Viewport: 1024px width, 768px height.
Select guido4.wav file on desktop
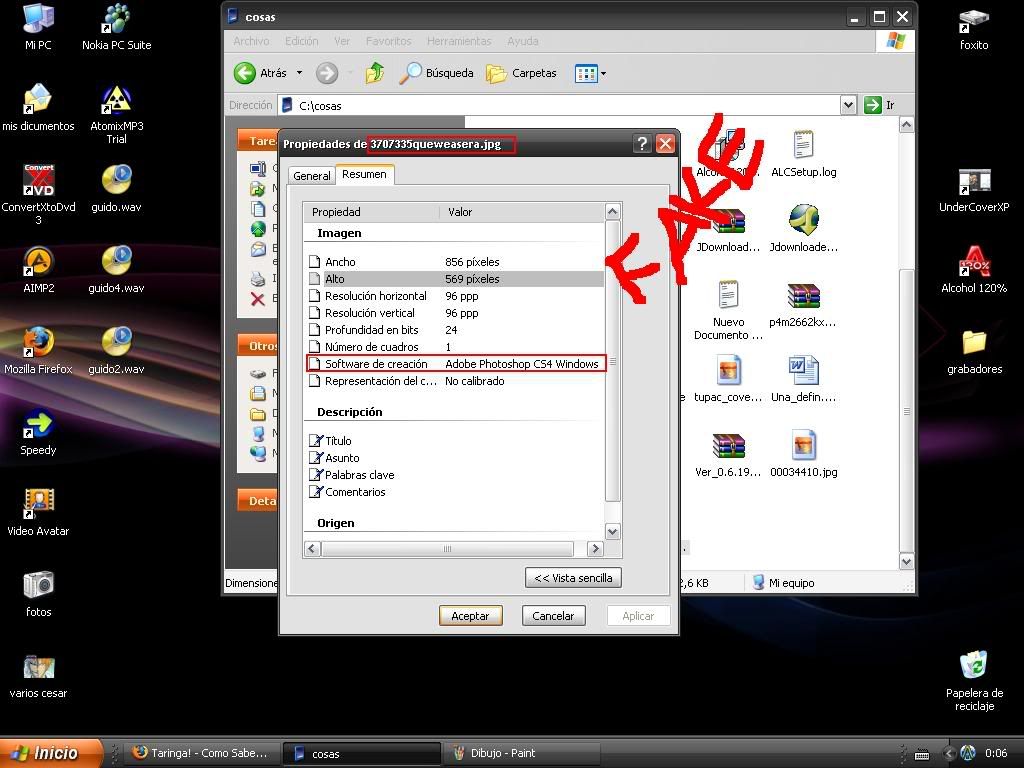click(116, 269)
